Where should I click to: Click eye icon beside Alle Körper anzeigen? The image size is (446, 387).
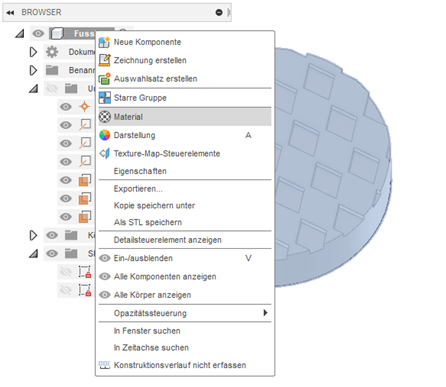coord(105,295)
